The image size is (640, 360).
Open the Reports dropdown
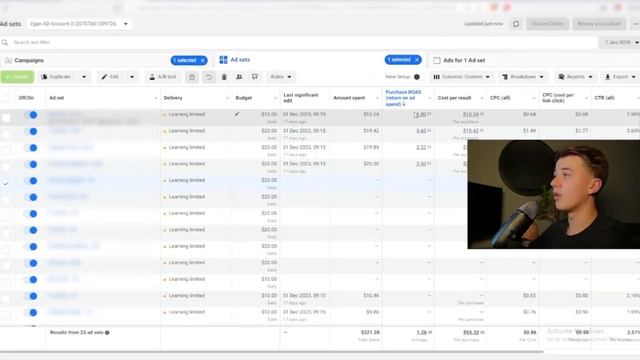click(576, 77)
